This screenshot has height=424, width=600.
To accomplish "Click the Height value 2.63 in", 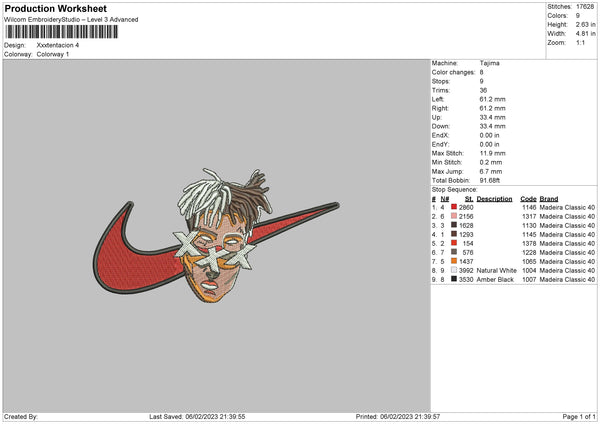I will point(585,24).
